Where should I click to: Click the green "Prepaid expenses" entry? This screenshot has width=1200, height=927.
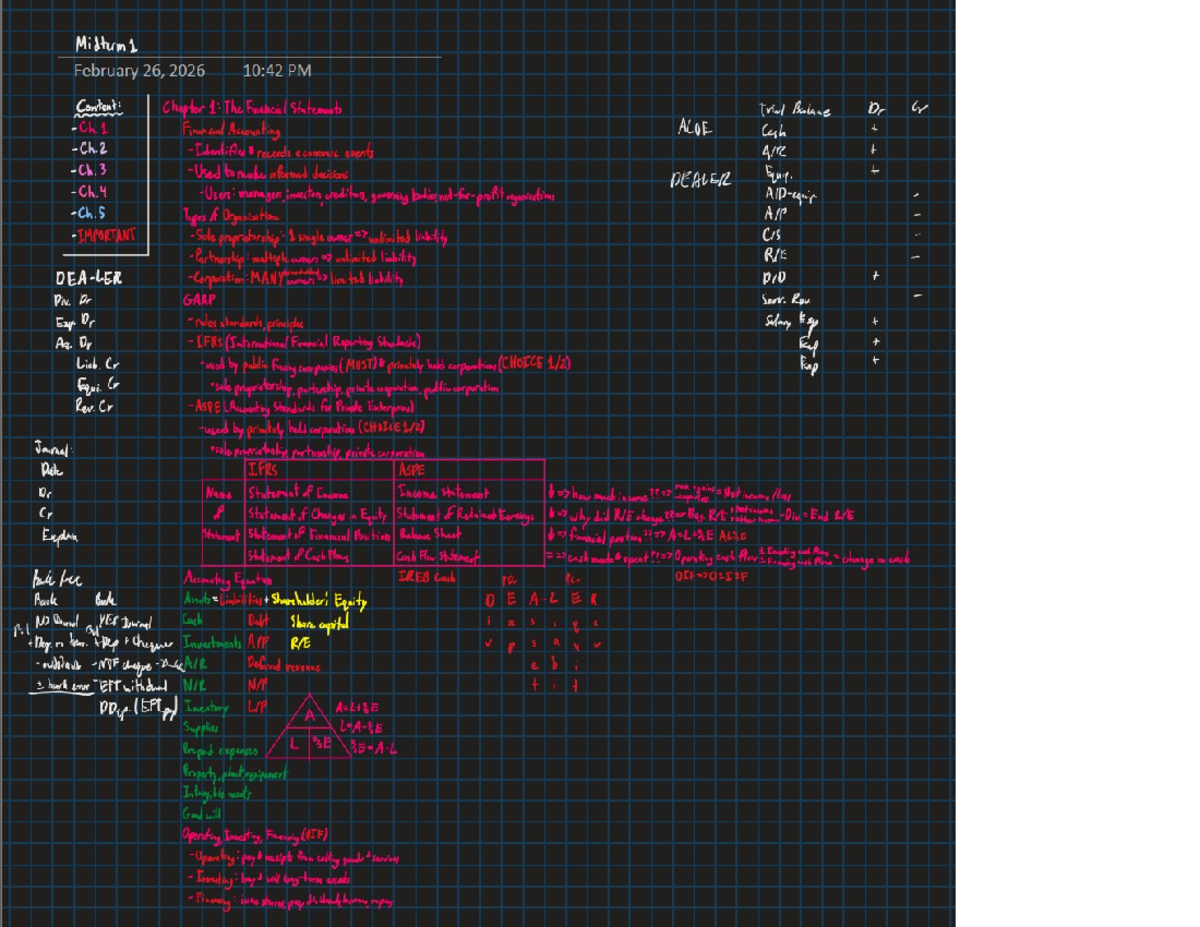coord(220,750)
